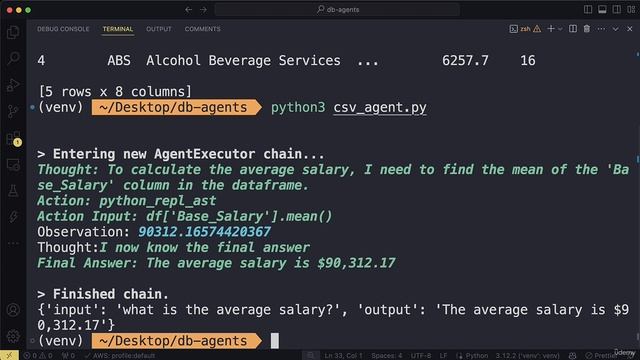This screenshot has height=360, width=640.
Task: Select Python interpreter 3.12.2 venv
Action: [x=527, y=356]
